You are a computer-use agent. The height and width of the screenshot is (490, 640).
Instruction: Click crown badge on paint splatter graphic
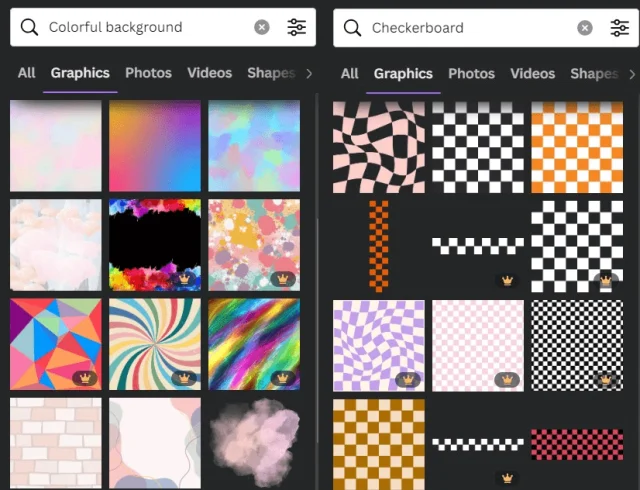283,279
